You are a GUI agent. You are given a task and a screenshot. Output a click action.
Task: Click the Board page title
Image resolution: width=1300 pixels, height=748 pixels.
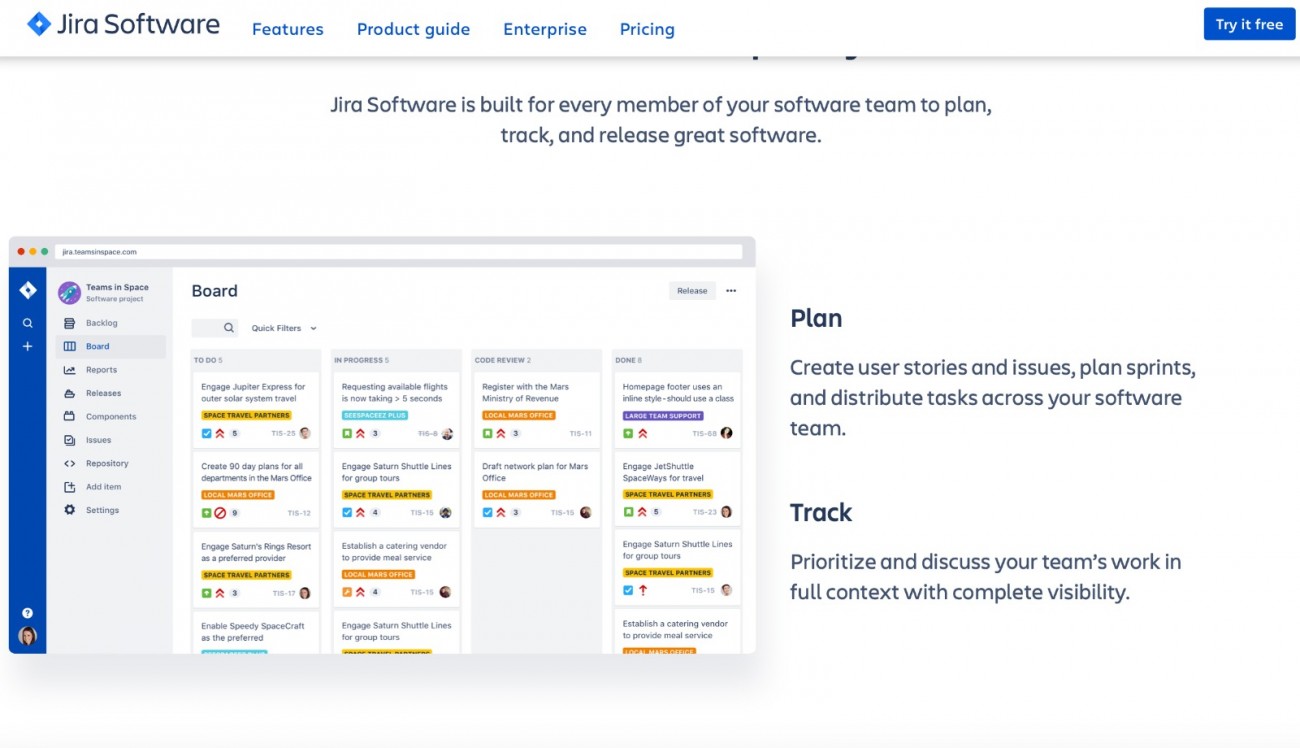(x=215, y=291)
